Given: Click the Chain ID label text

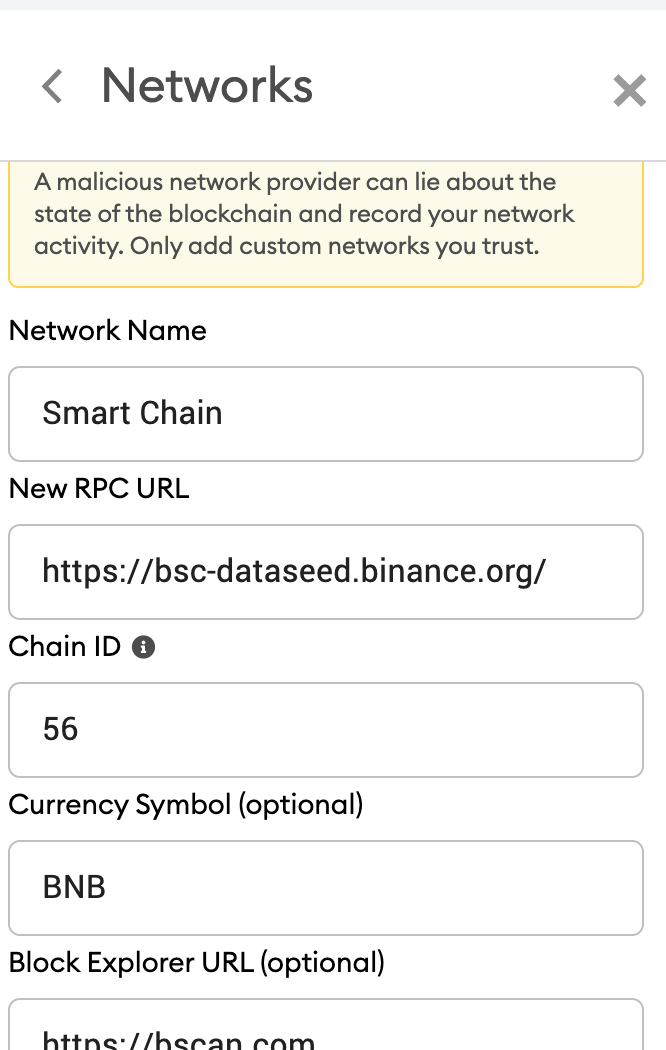Looking at the screenshot, I should pos(65,647).
